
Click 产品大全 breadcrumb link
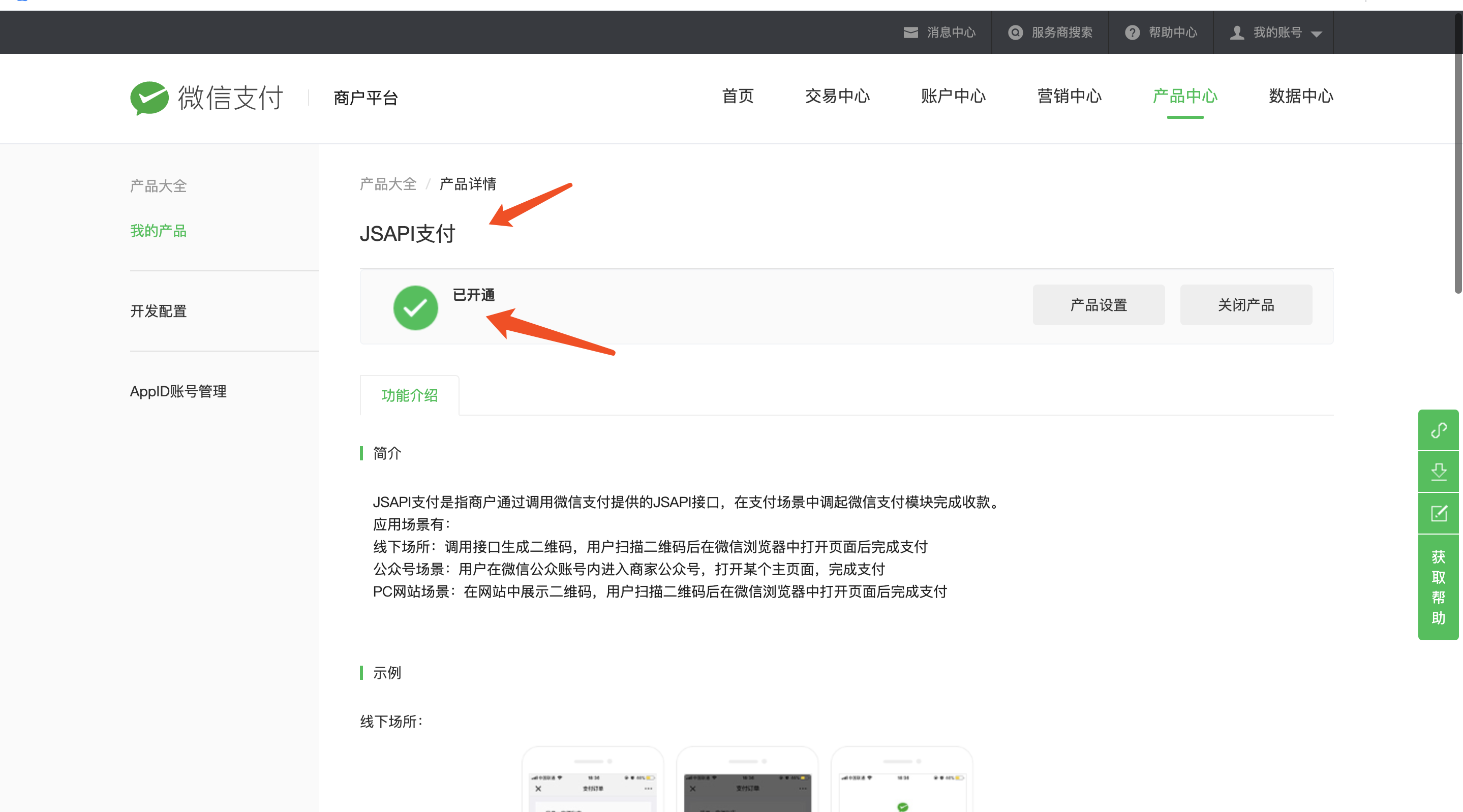coord(388,184)
